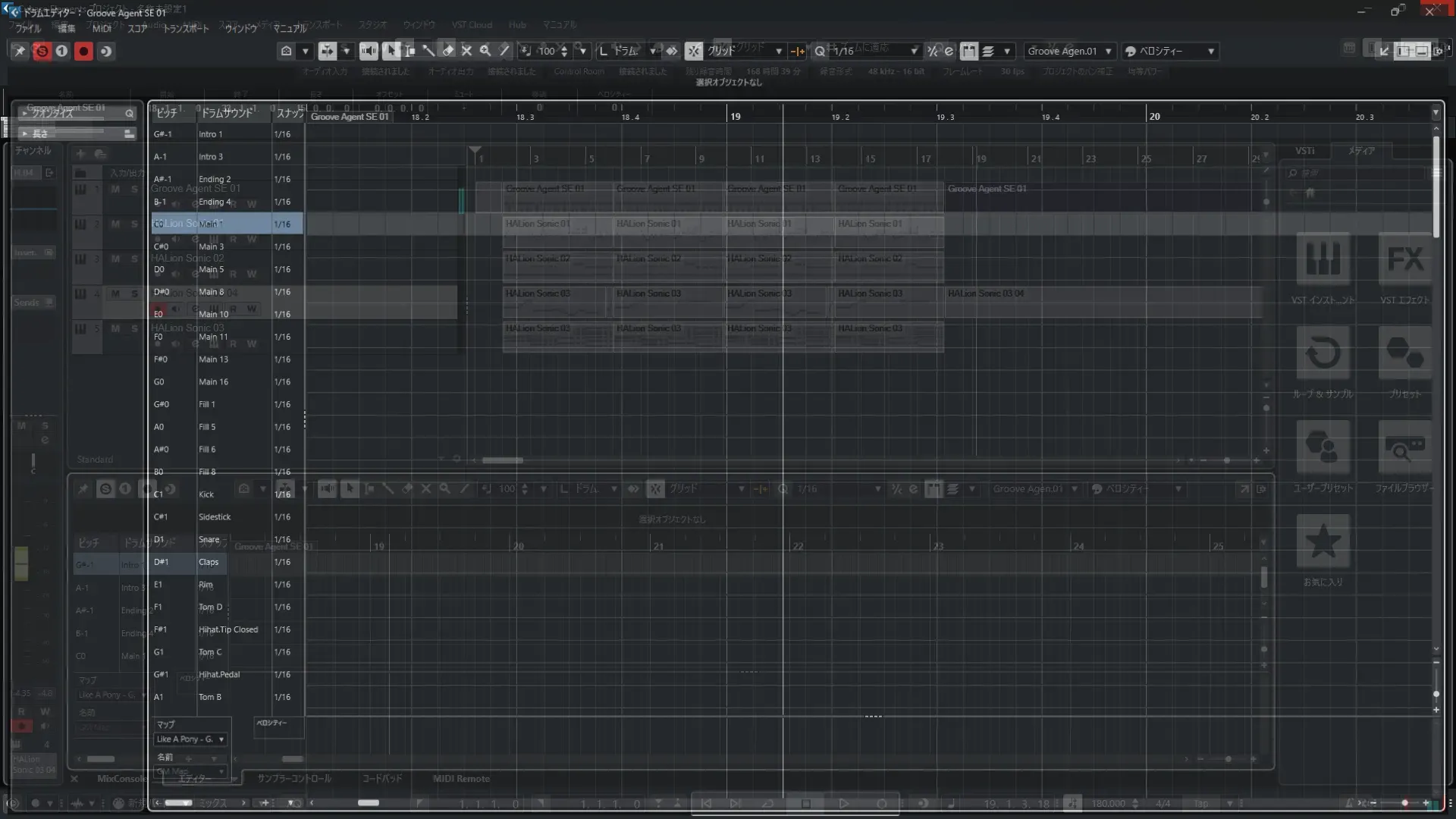This screenshot has width=1456, height=819.
Task: Open the お気に入り favorites star tile
Action: [1323, 541]
